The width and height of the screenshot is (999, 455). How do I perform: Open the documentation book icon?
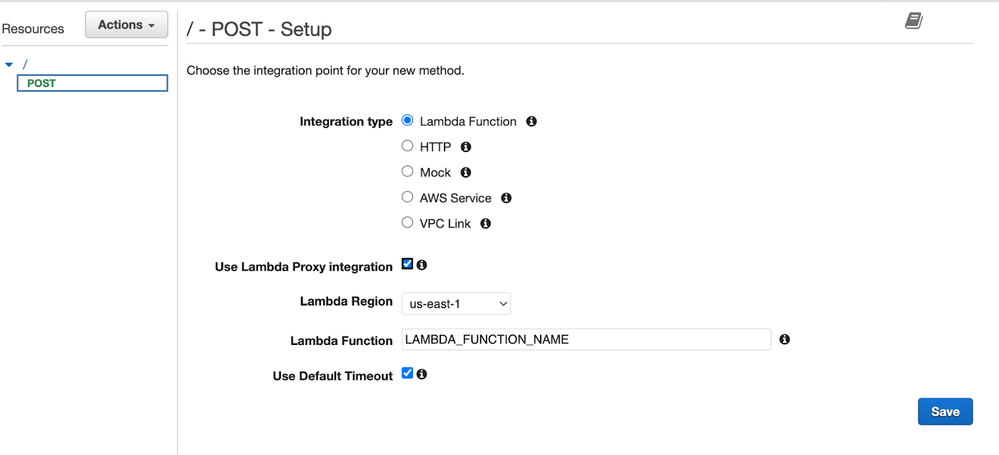tap(913, 21)
